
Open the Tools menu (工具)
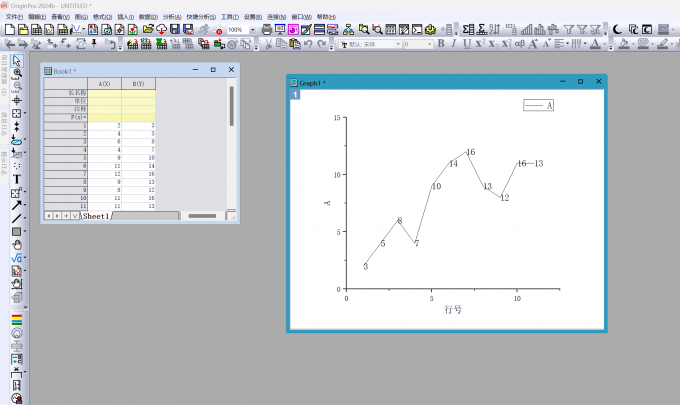pos(230,16)
